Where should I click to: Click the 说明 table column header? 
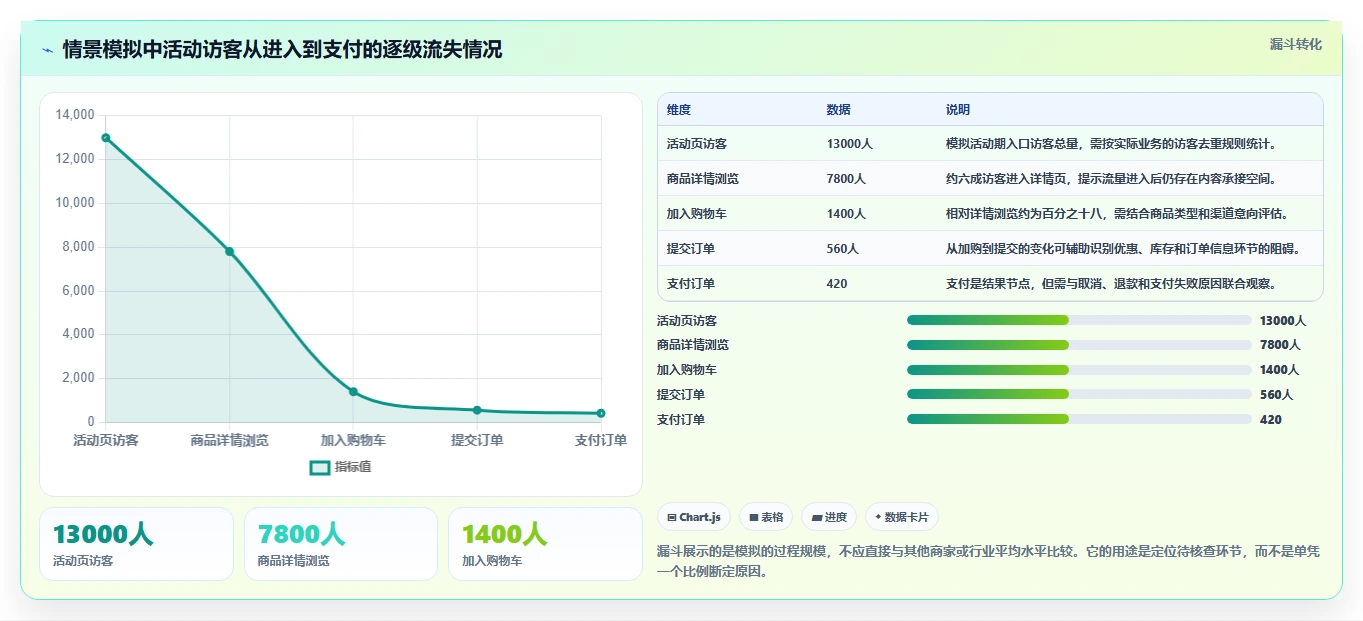(958, 110)
